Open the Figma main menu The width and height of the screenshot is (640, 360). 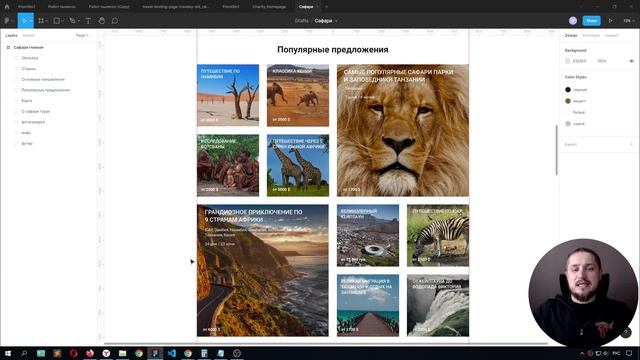pos(8,21)
